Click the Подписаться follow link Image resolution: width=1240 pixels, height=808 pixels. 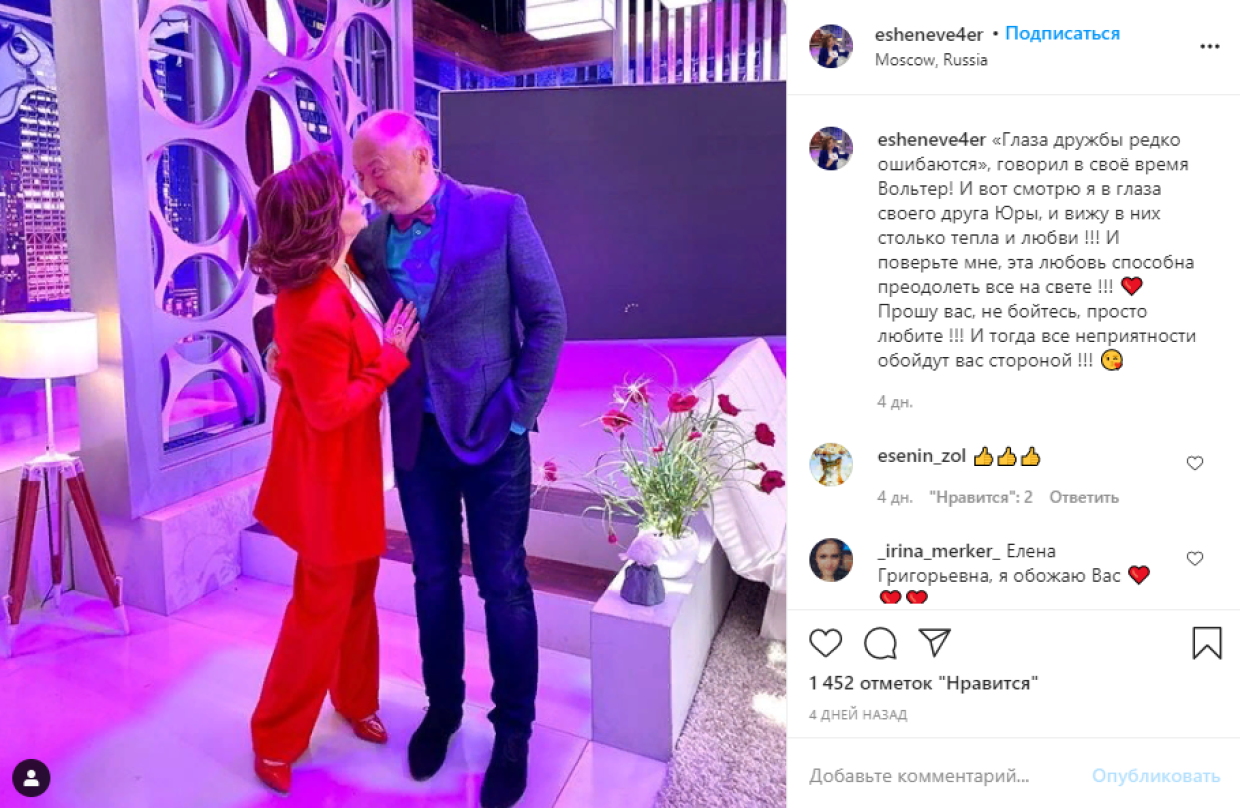pyautogui.click(x=1062, y=33)
